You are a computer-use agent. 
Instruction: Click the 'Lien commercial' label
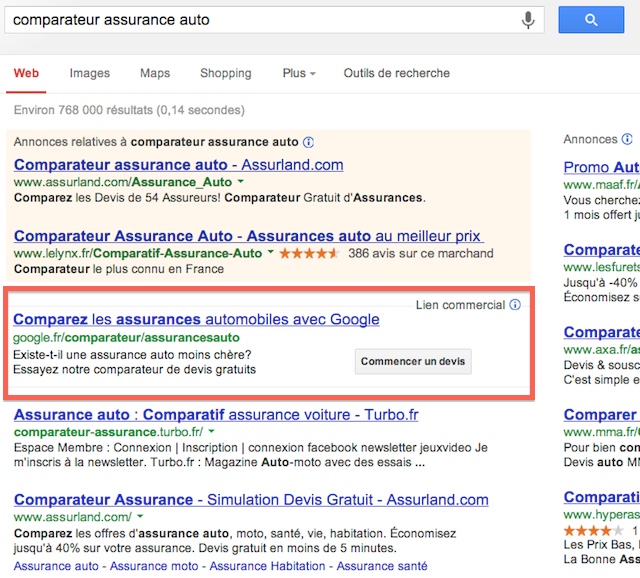(460, 305)
